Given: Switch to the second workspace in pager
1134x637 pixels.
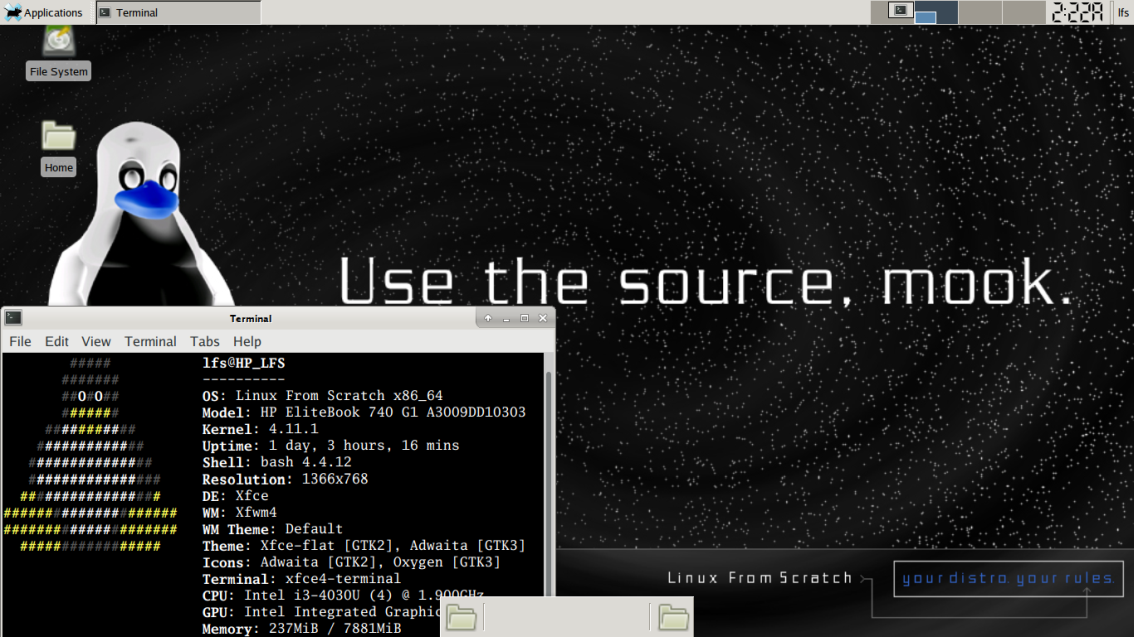Looking at the screenshot, I should pos(937,12).
